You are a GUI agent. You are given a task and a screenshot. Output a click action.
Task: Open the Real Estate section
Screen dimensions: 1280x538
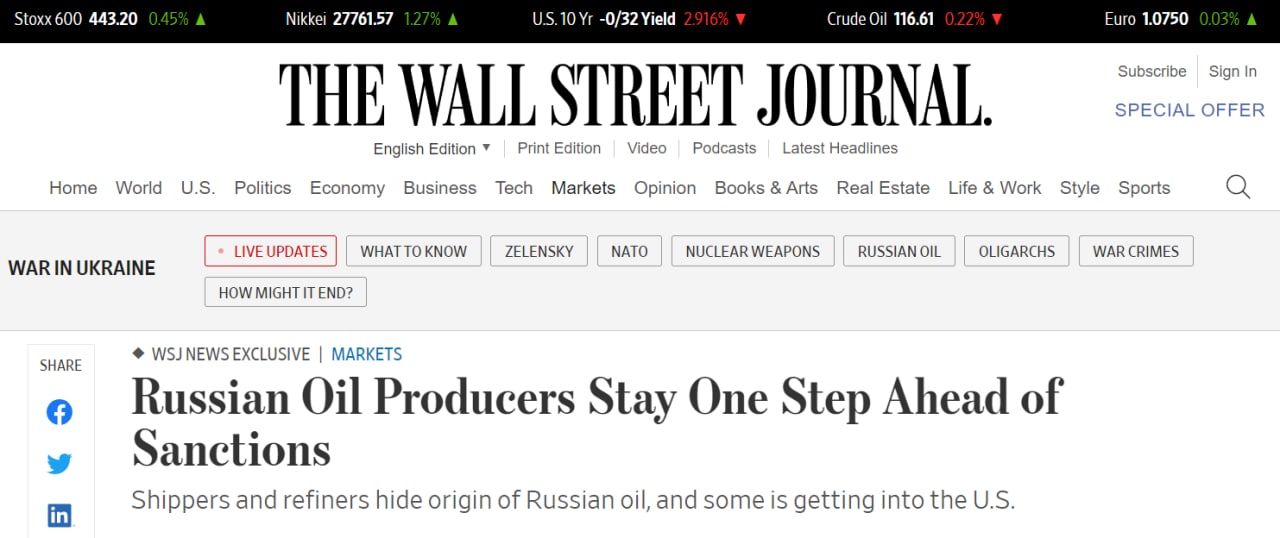883,188
